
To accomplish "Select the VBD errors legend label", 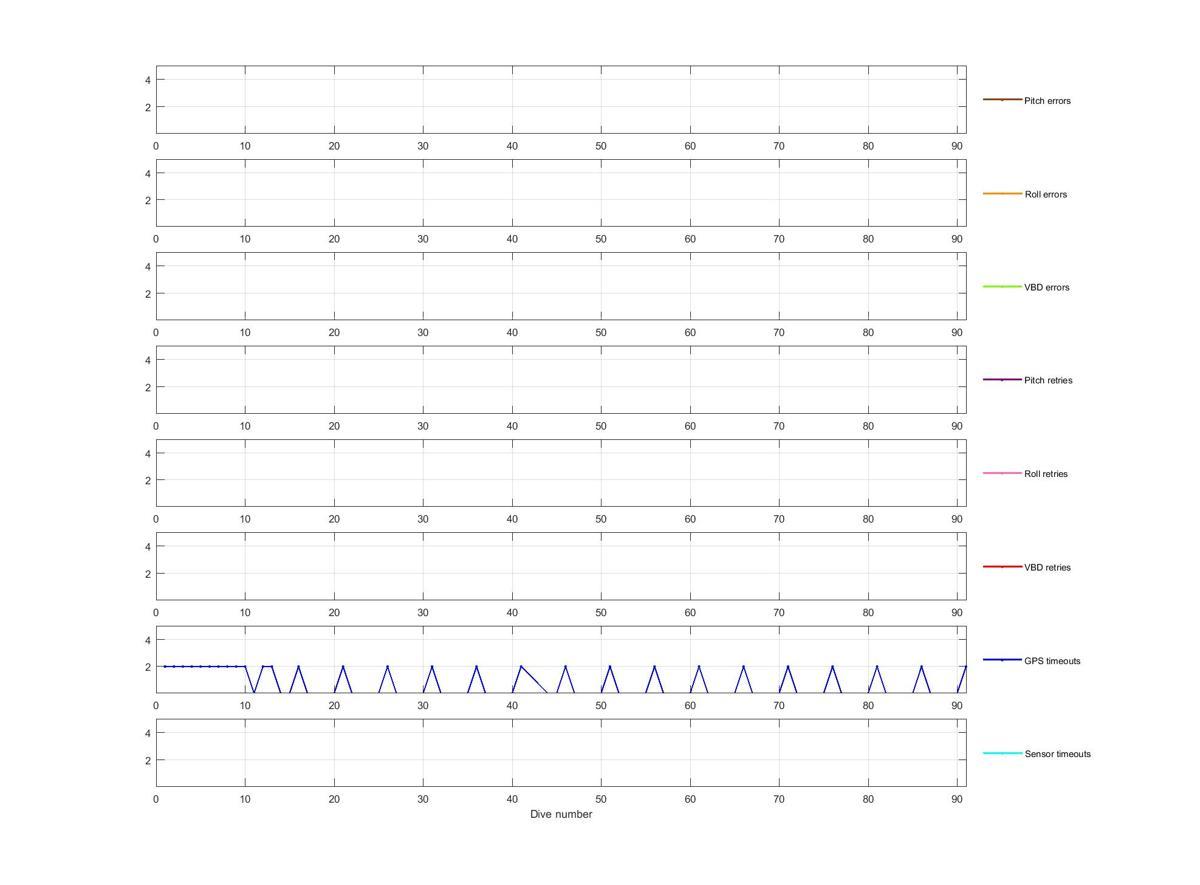I will pyautogui.click(x=1046, y=287).
